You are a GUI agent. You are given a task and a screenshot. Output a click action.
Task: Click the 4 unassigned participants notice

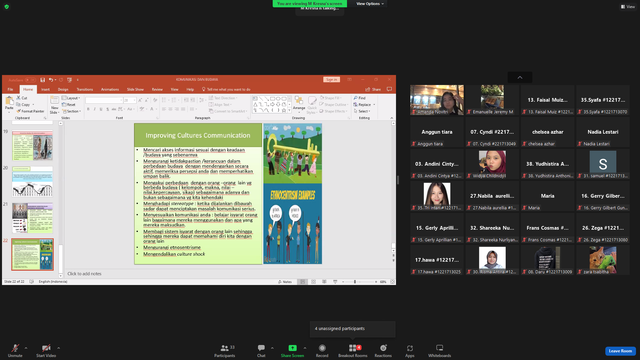tap(353, 329)
